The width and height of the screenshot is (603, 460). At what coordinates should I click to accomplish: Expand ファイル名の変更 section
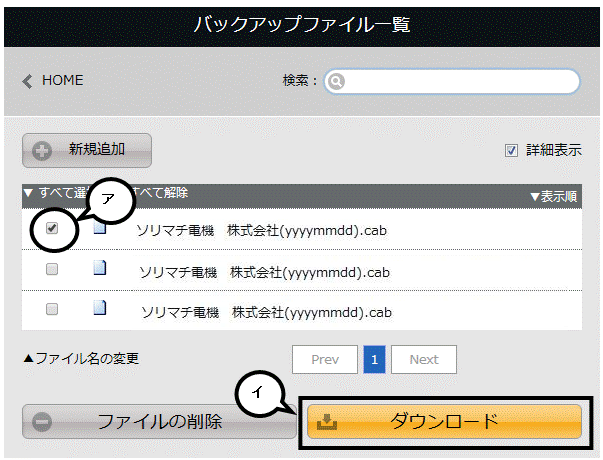tap(81, 358)
